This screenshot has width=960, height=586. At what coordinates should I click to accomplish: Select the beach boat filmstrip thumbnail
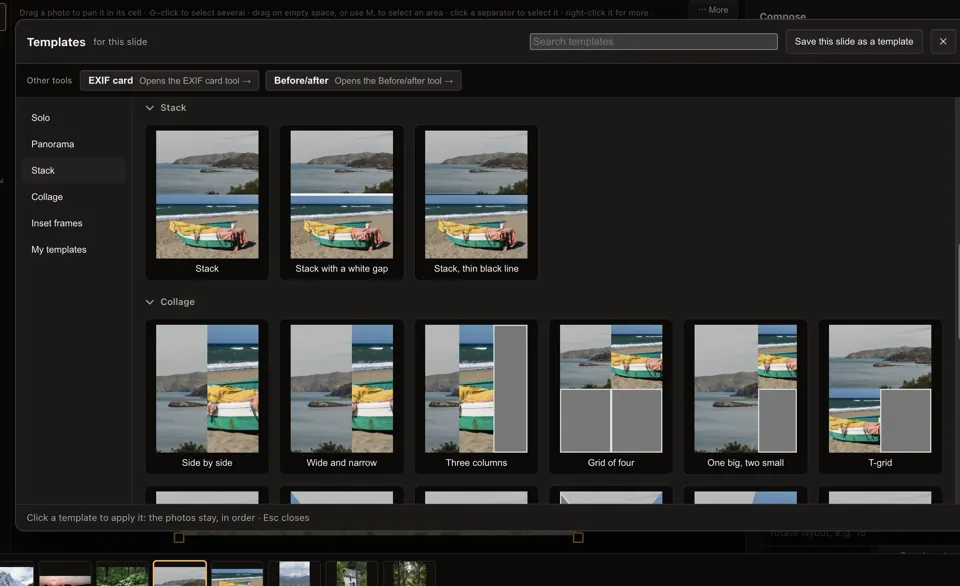coord(237,574)
